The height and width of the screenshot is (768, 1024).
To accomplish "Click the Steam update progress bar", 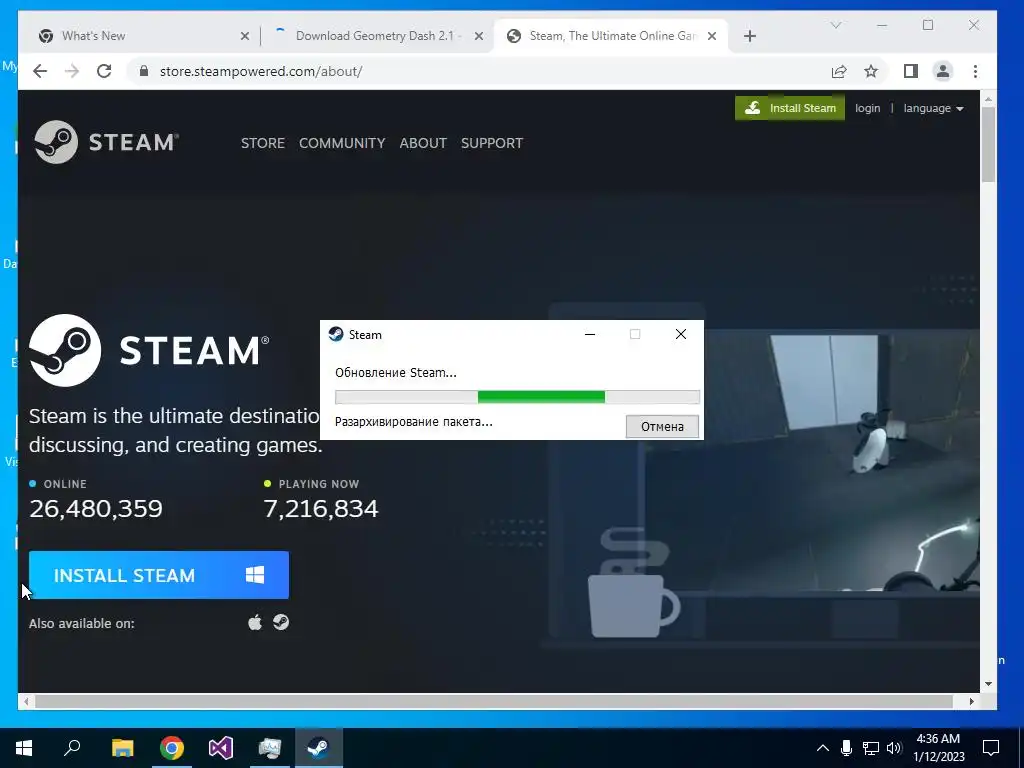I will [517, 396].
